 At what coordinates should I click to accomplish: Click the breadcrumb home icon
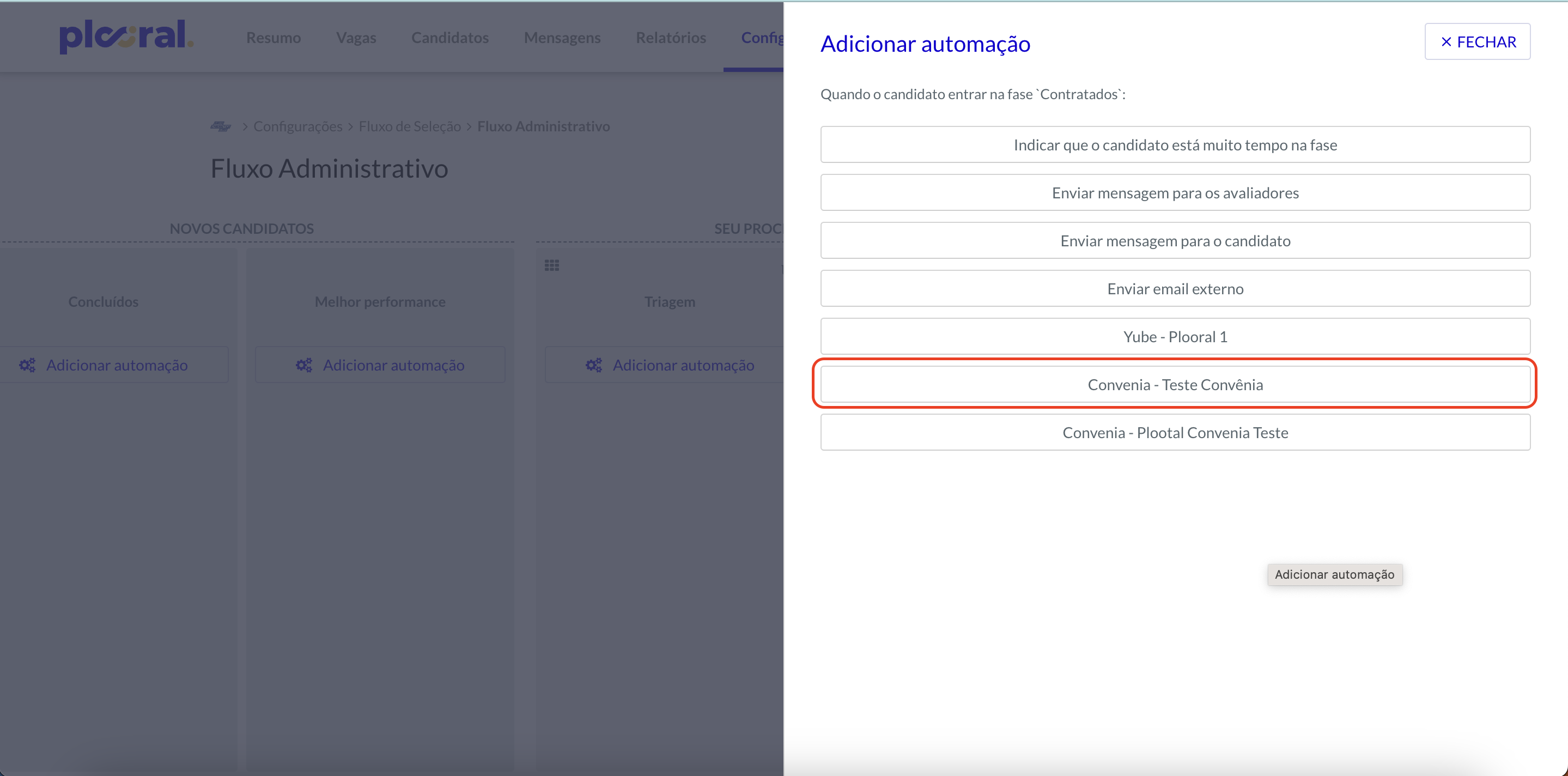pos(220,126)
